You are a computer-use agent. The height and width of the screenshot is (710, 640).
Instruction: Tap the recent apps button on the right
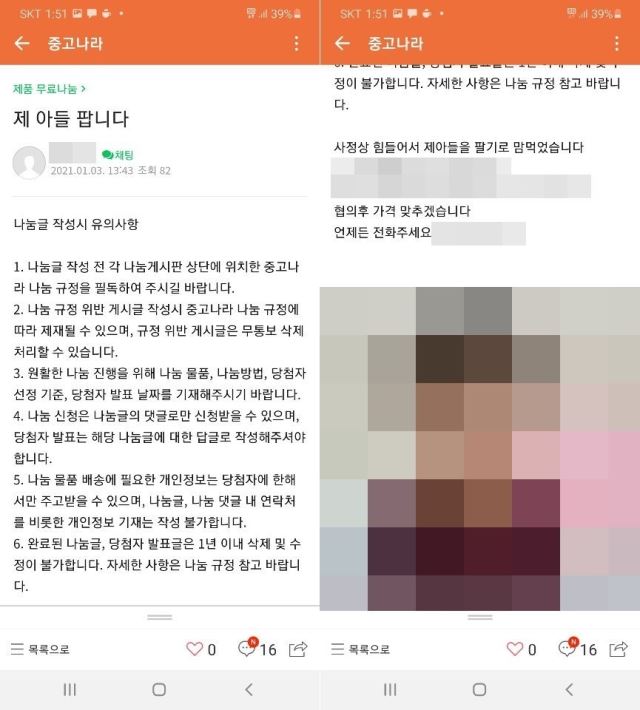[390, 690]
